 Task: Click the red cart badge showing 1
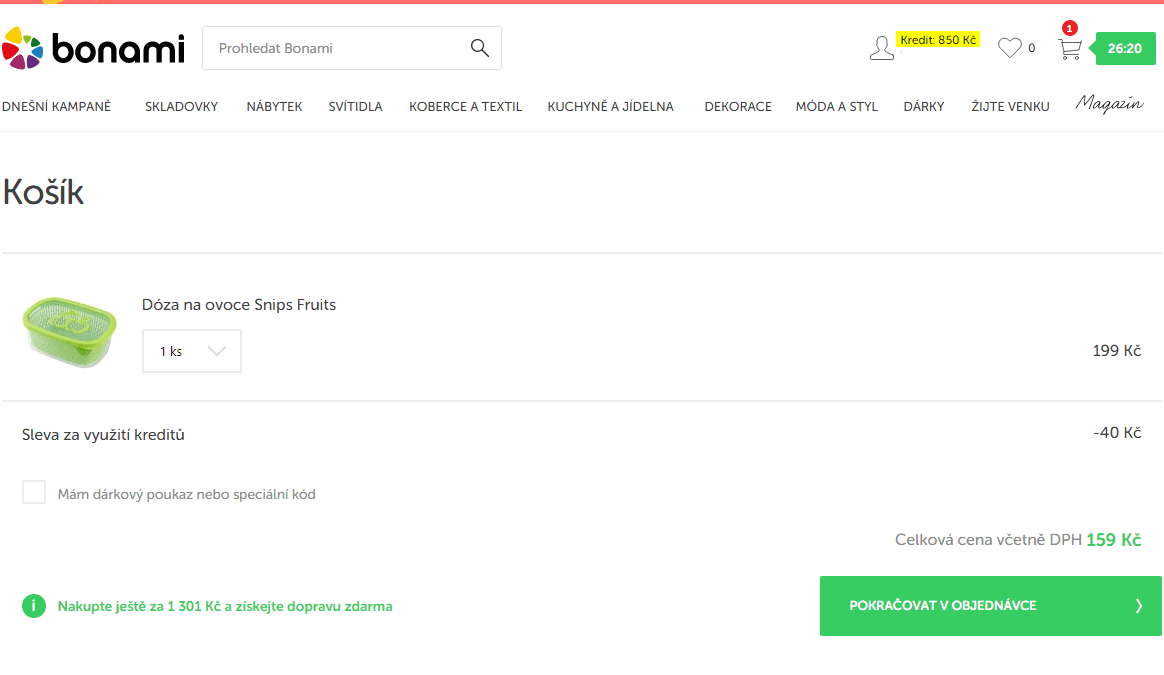point(1069,28)
